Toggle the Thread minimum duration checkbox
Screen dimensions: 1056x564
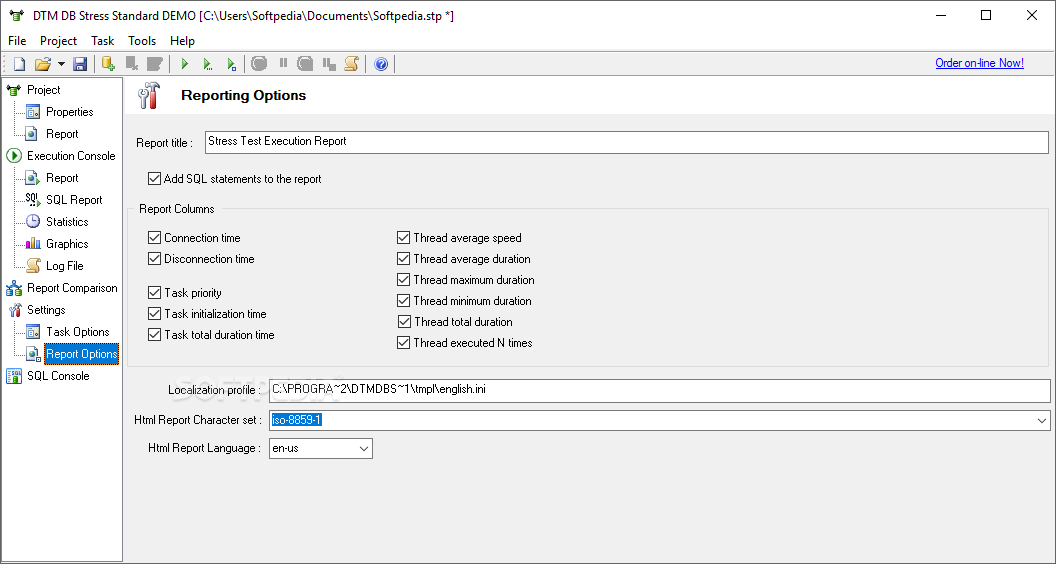point(403,301)
